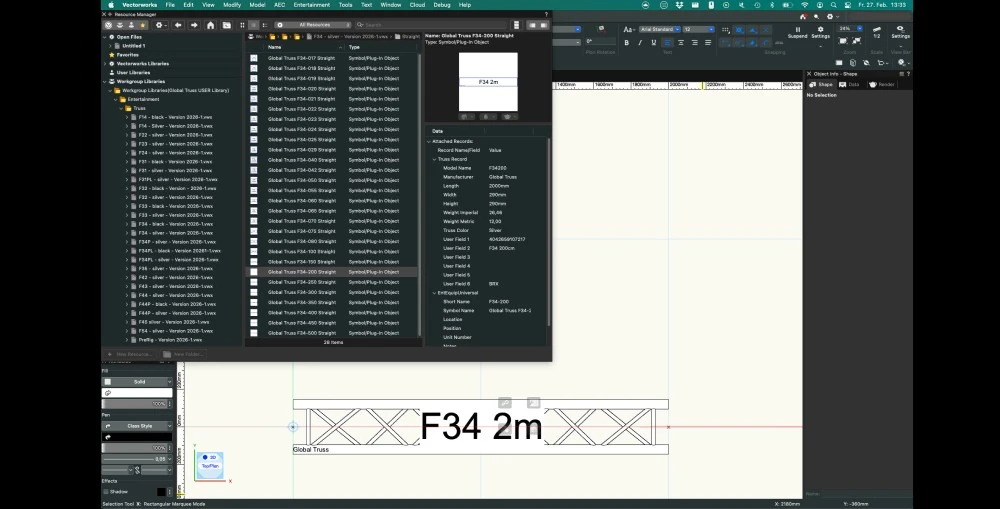Click the forward arrow in Resource Manager
This screenshot has width=1000, height=509.
193,25
